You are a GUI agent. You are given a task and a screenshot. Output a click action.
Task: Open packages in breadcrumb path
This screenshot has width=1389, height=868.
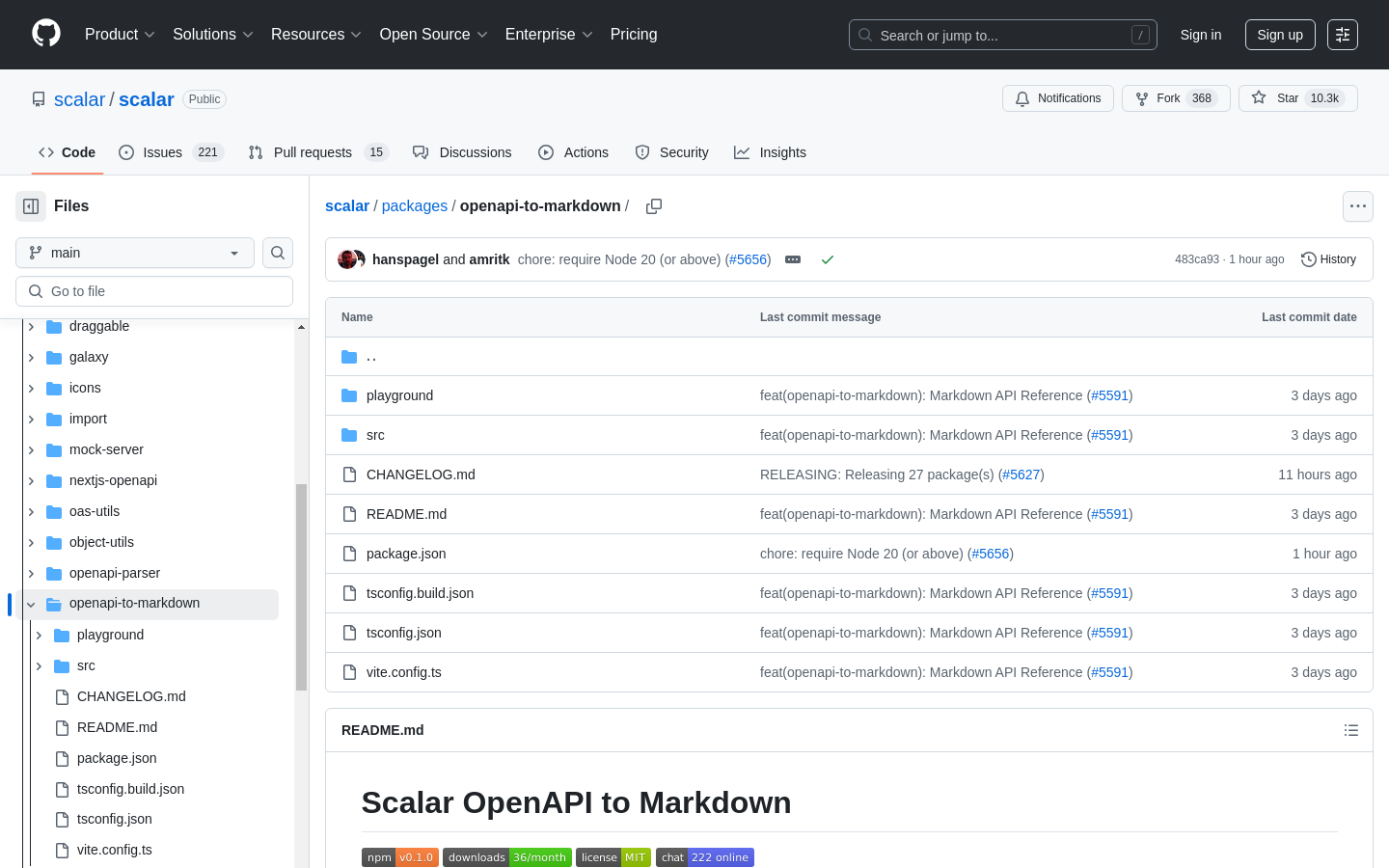point(415,206)
